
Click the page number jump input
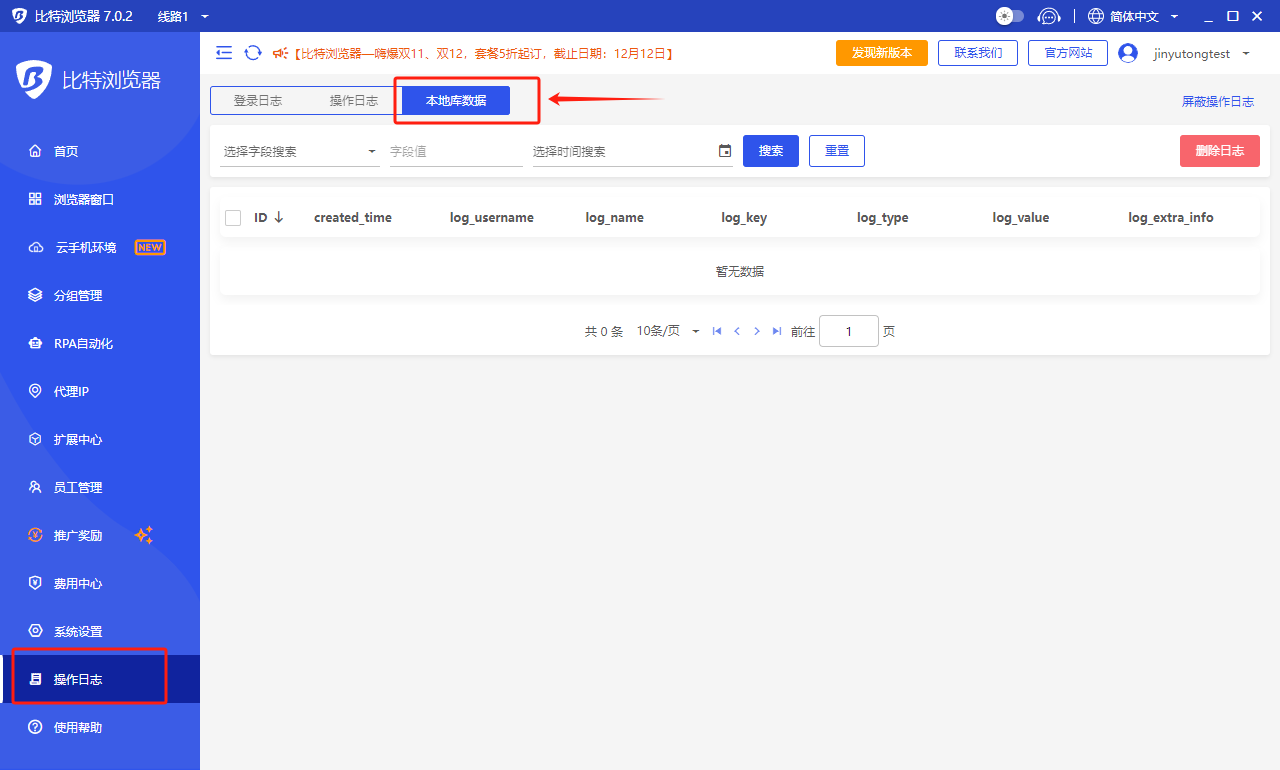tap(849, 331)
